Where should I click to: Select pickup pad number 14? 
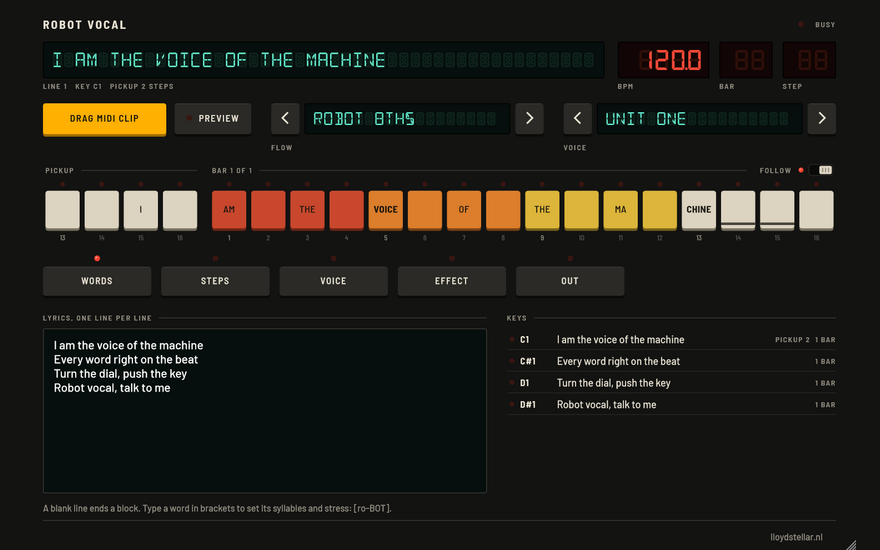pos(102,210)
